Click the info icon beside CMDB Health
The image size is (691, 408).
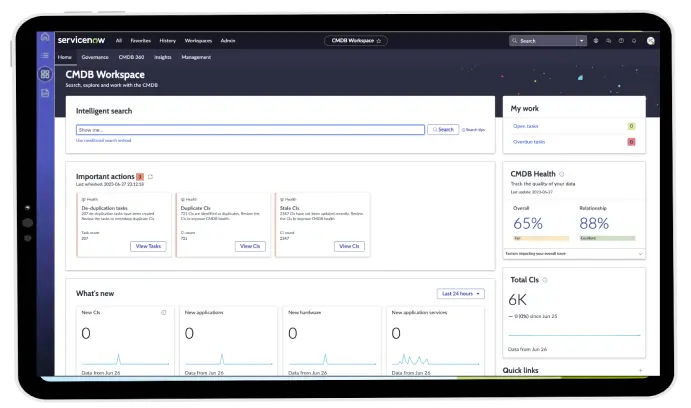coord(561,174)
